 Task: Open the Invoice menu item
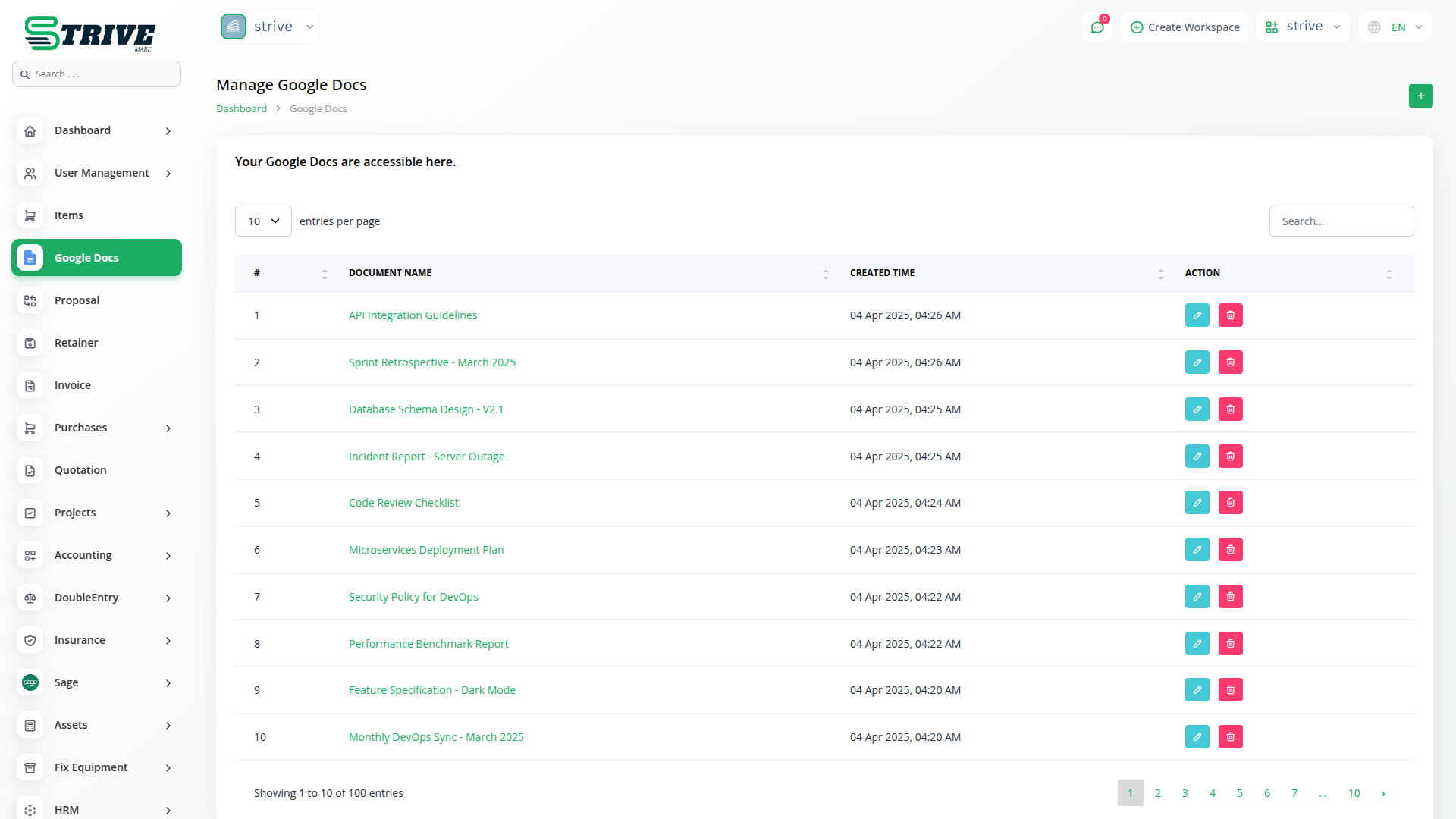point(73,385)
